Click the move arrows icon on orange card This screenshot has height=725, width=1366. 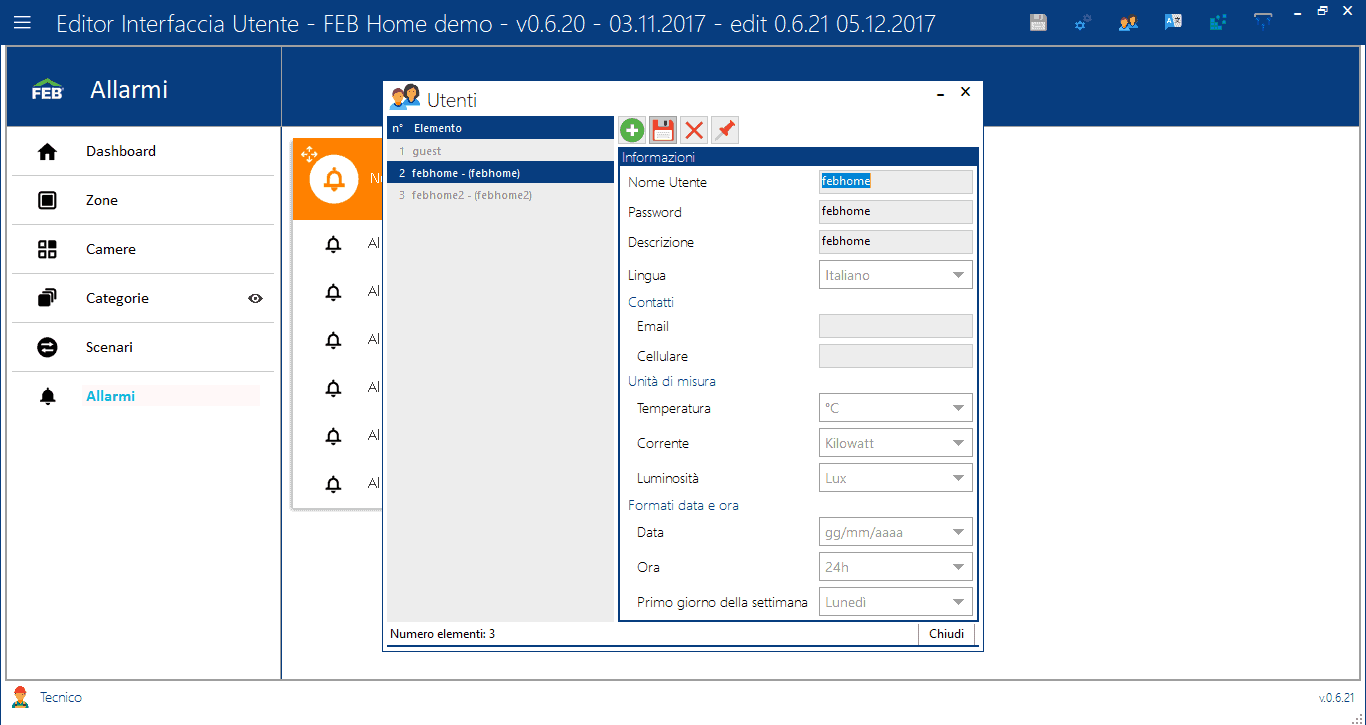point(309,154)
